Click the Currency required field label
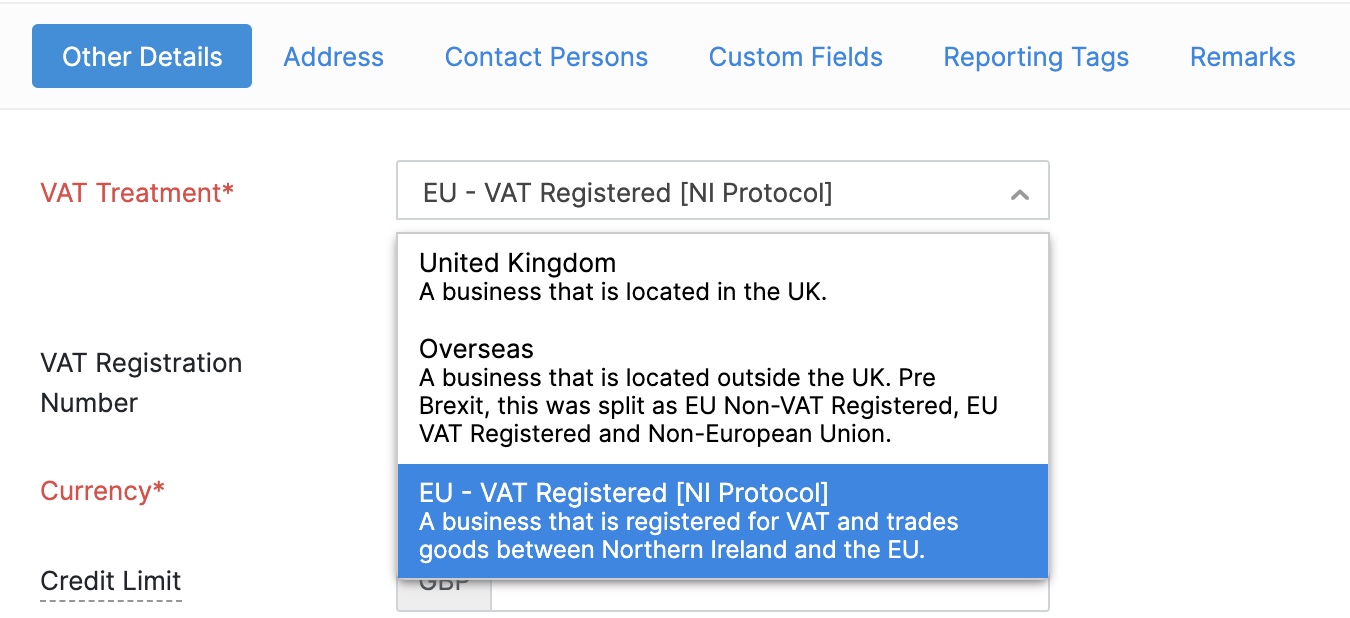 [x=102, y=490]
